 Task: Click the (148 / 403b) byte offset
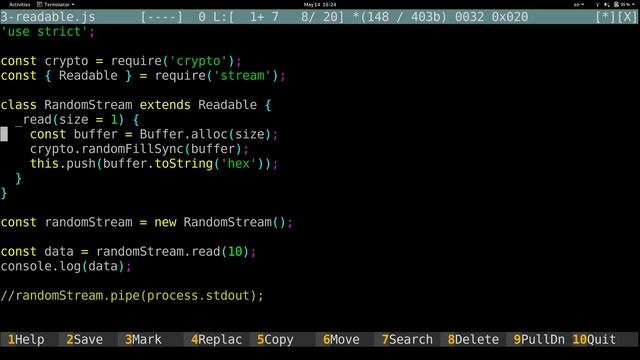404,17
